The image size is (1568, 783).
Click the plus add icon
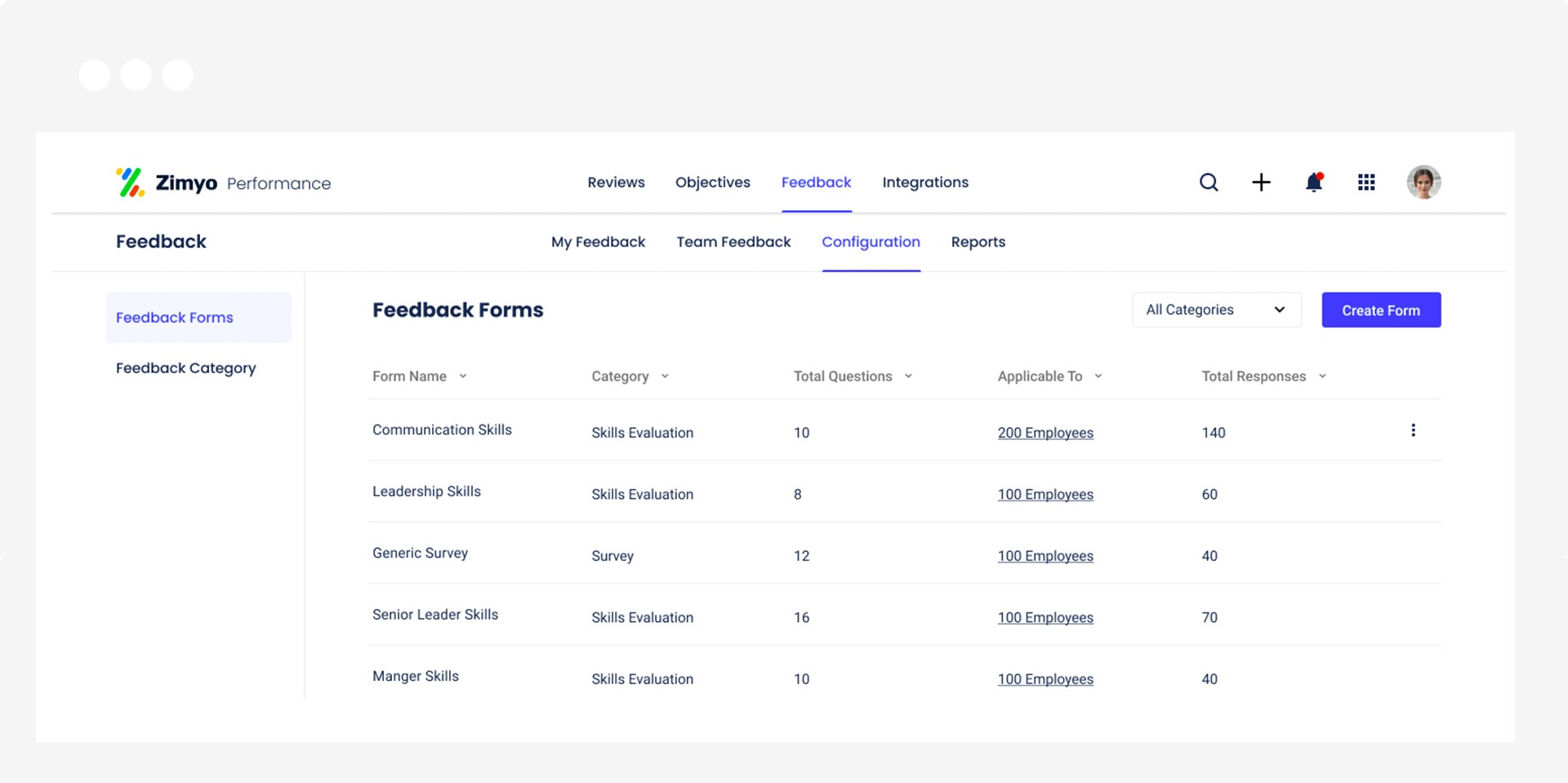[1261, 182]
